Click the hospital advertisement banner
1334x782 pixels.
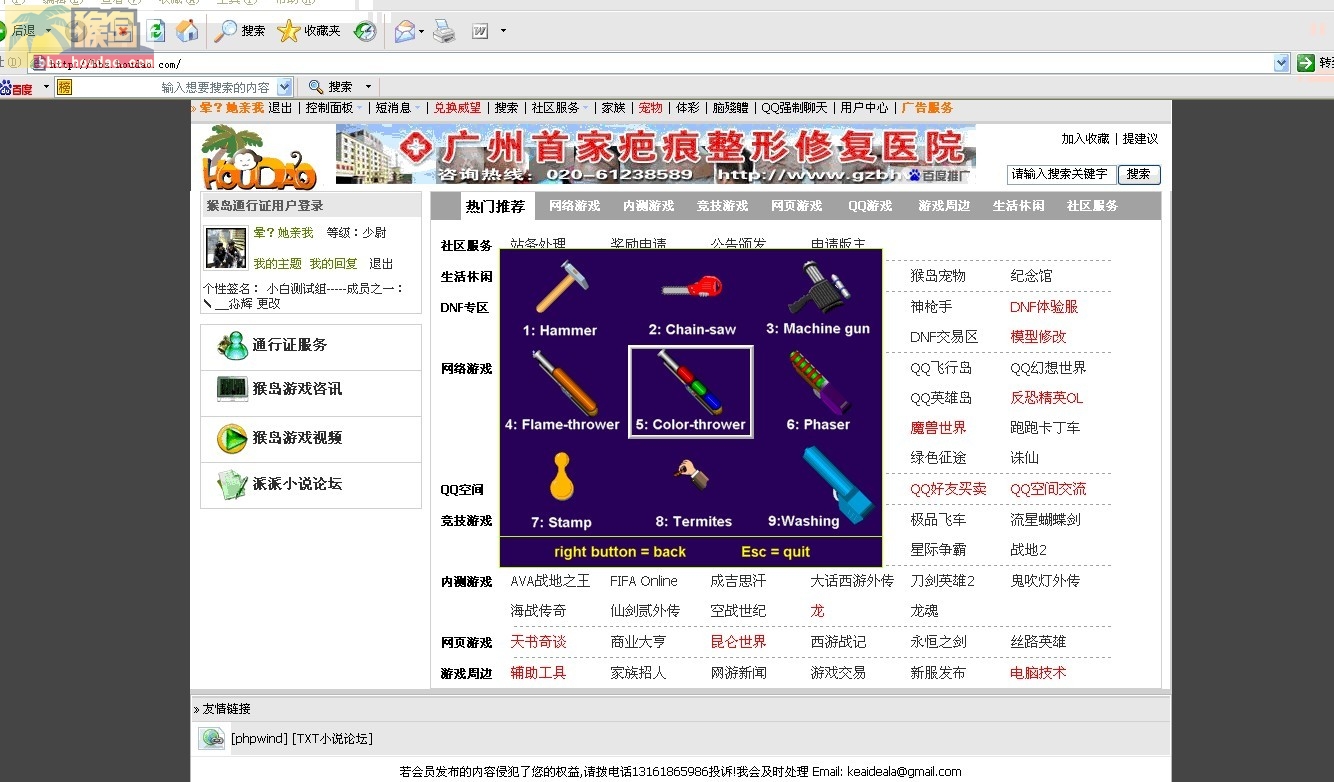(x=655, y=154)
